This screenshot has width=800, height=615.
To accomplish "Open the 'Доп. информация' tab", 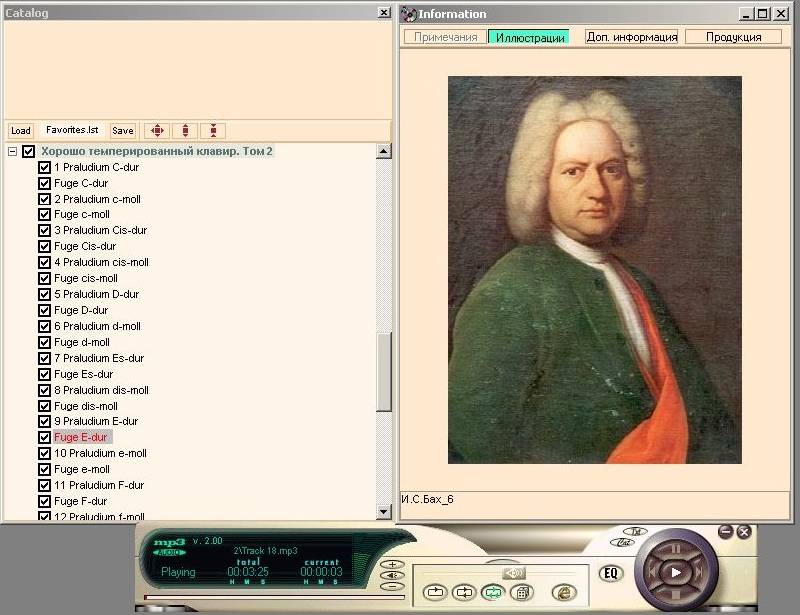I will (632, 37).
